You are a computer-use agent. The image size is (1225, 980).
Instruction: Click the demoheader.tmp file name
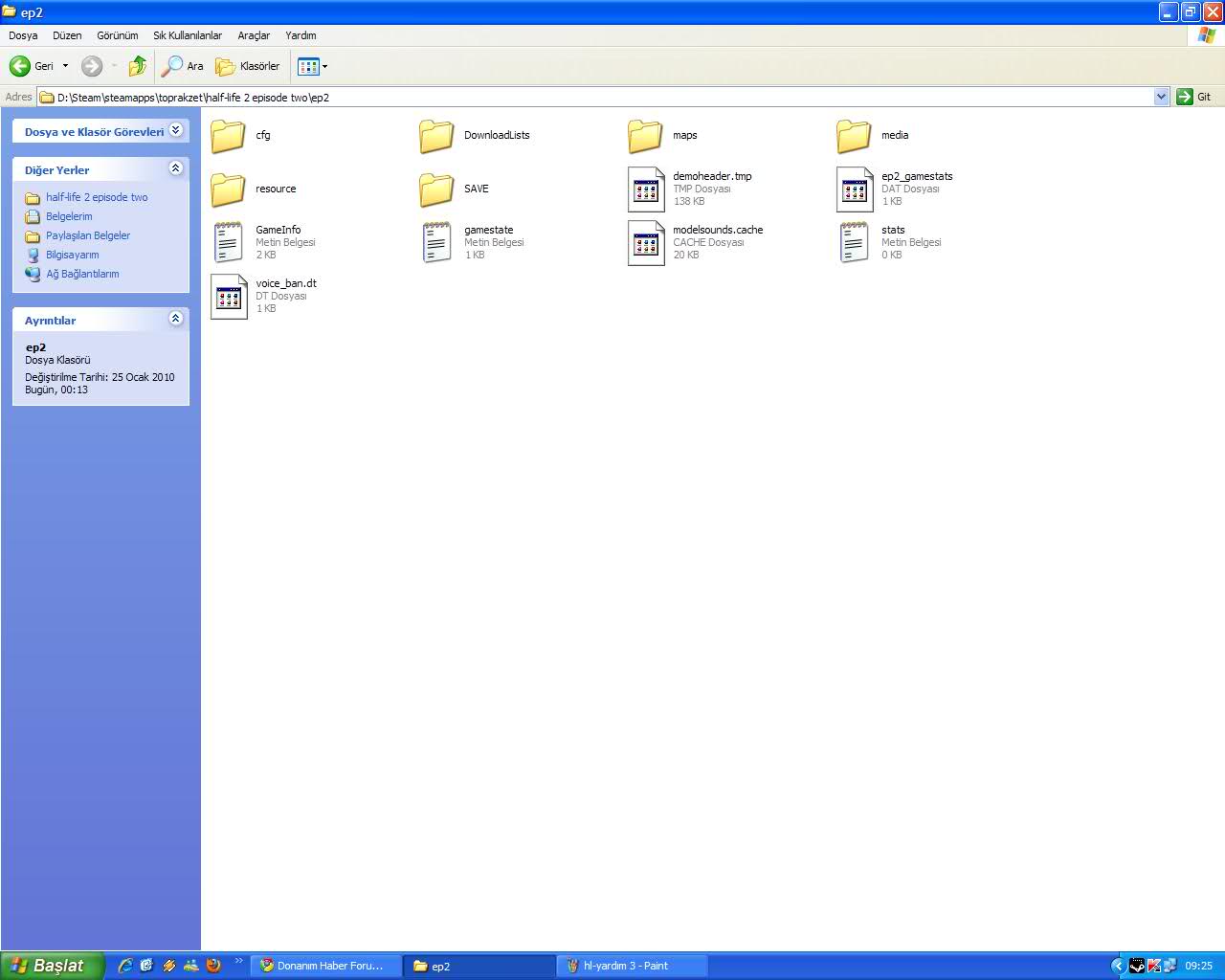tap(712, 176)
